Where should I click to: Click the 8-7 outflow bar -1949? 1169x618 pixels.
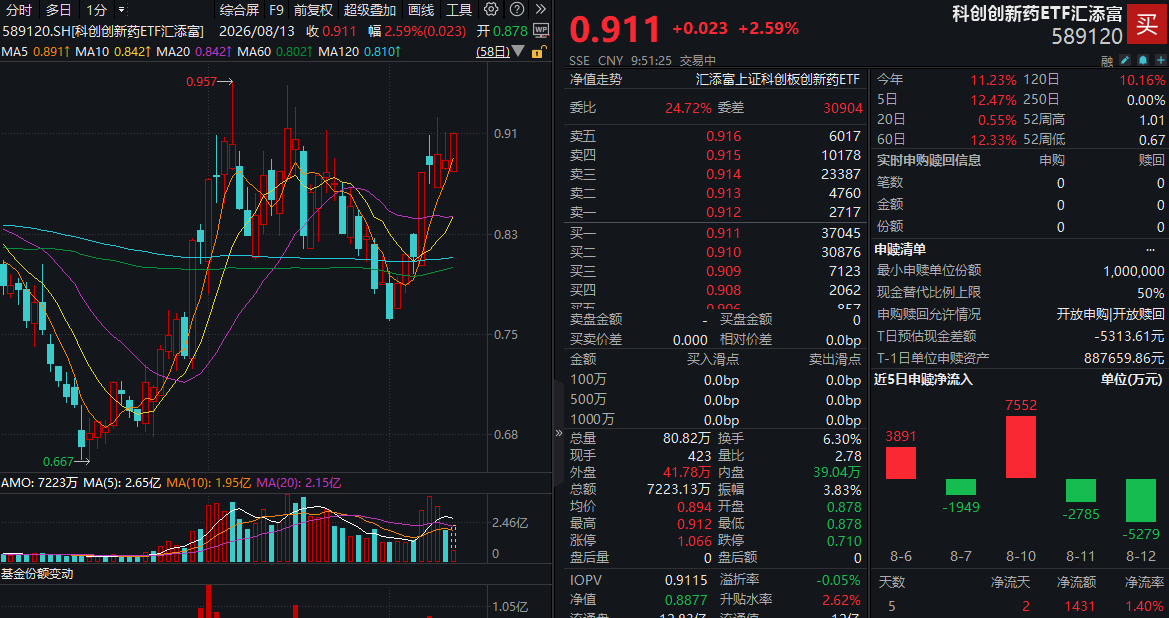click(961, 487)
